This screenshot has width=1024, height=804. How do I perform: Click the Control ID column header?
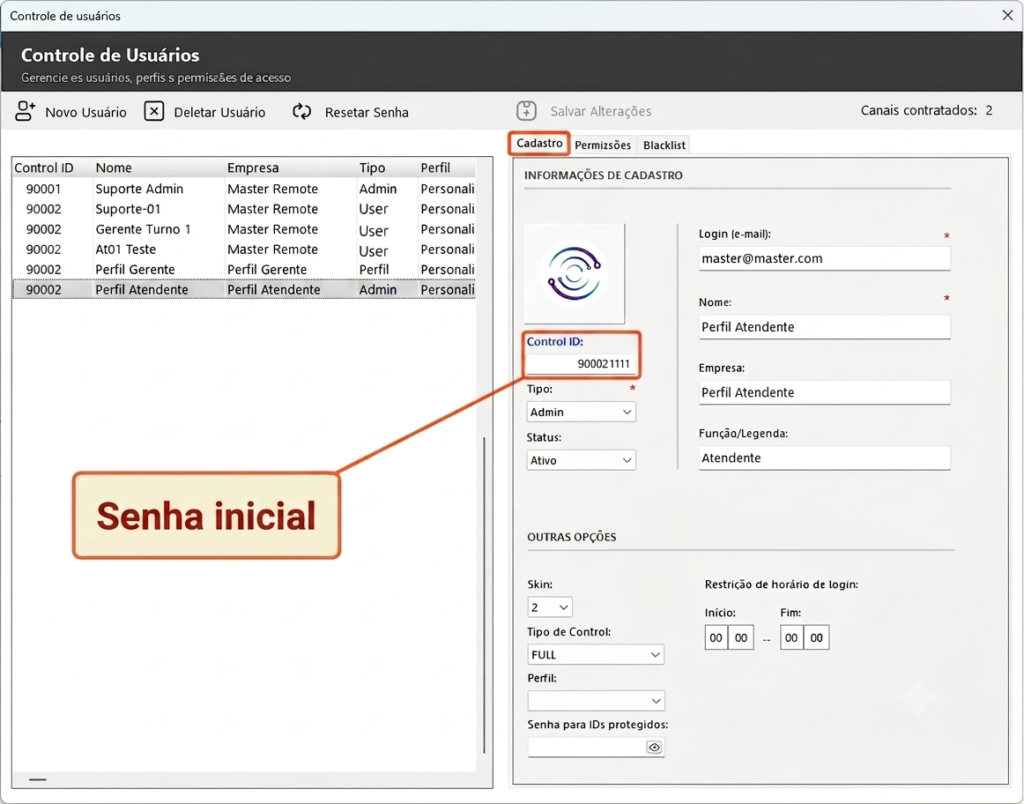click(44, 168)
